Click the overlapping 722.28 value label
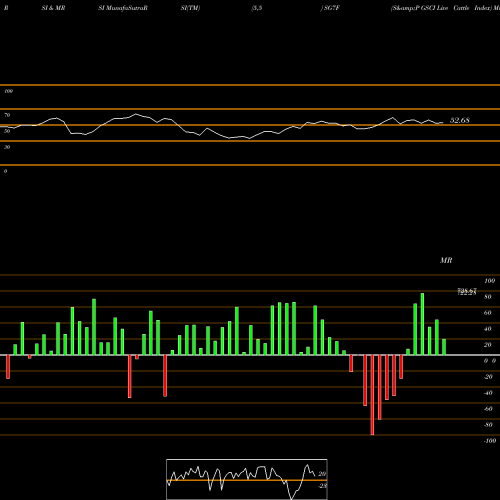 467,292
